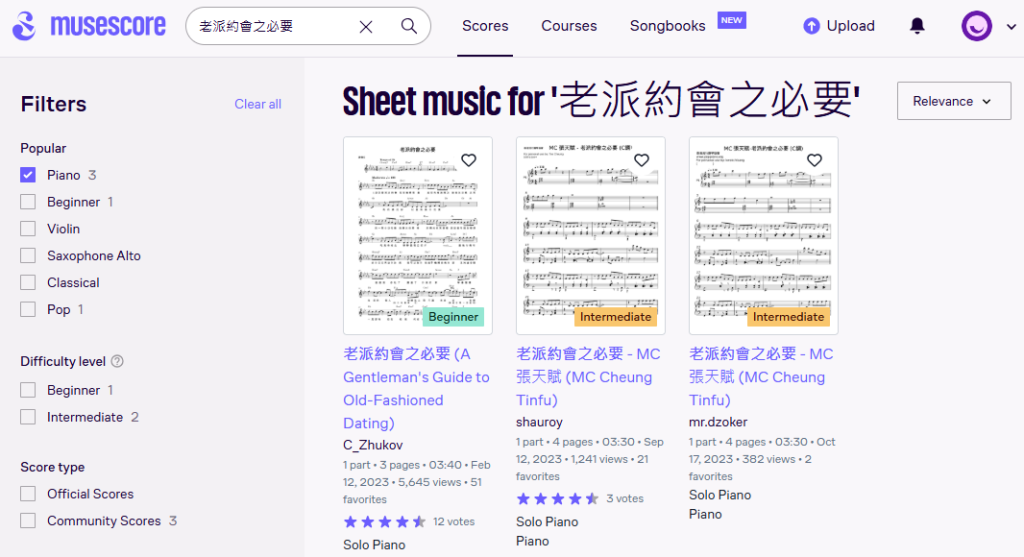Click Difficulty level help icon
This screenshot has height=557, width=1024.
click(x=117, y=361)
